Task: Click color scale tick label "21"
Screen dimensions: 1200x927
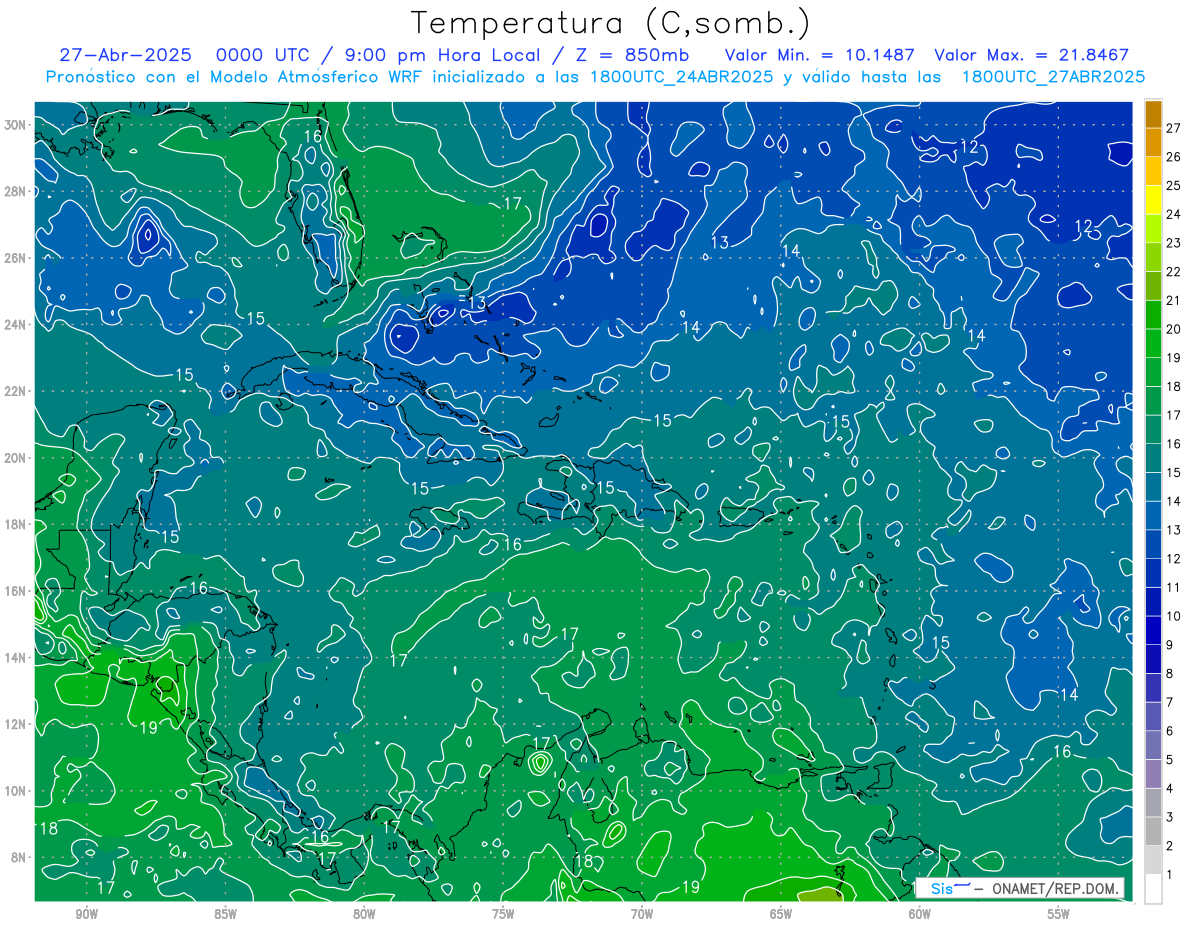Action: 1174,301
